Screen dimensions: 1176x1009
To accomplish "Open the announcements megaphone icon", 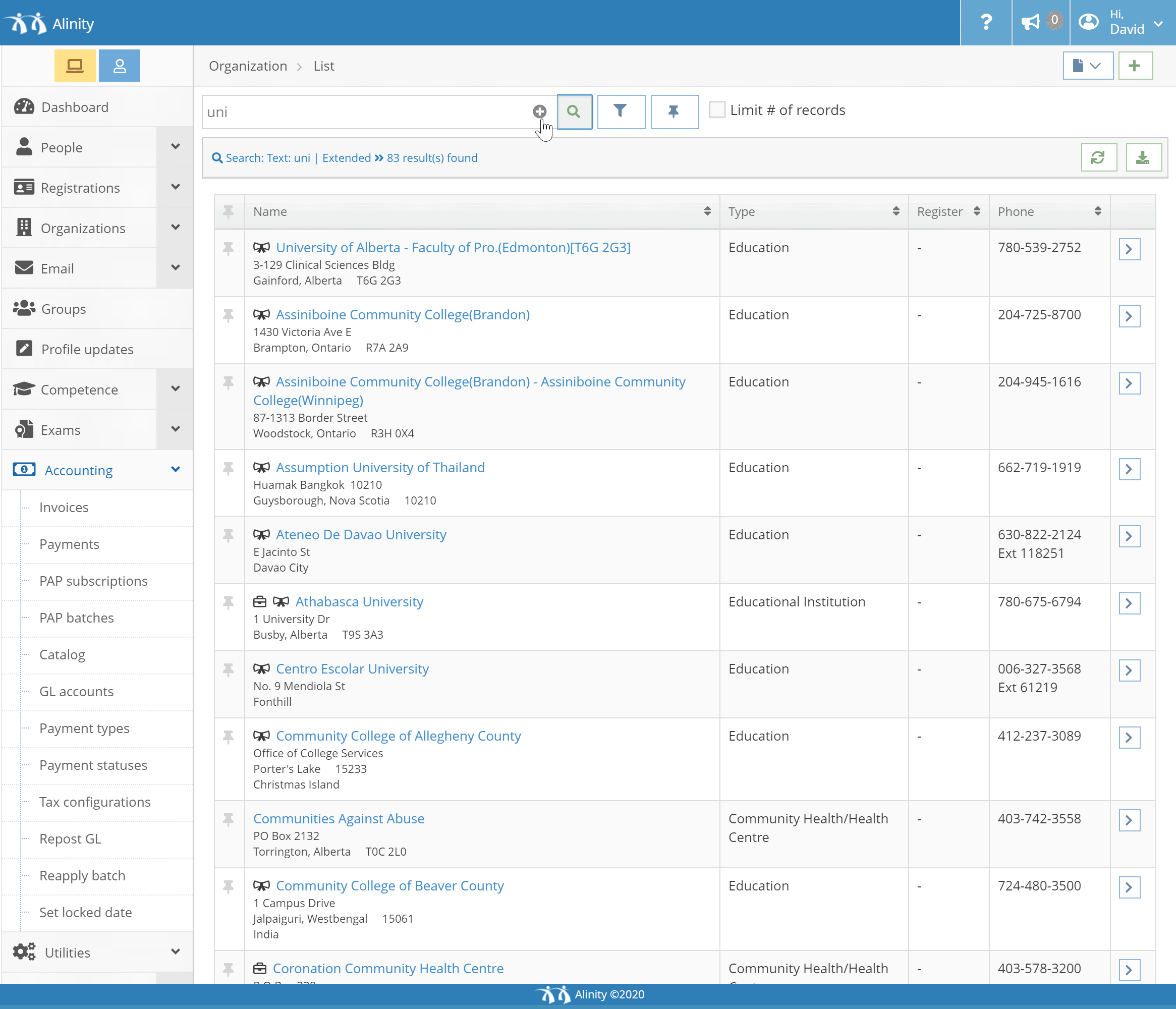I will 1040,23.
